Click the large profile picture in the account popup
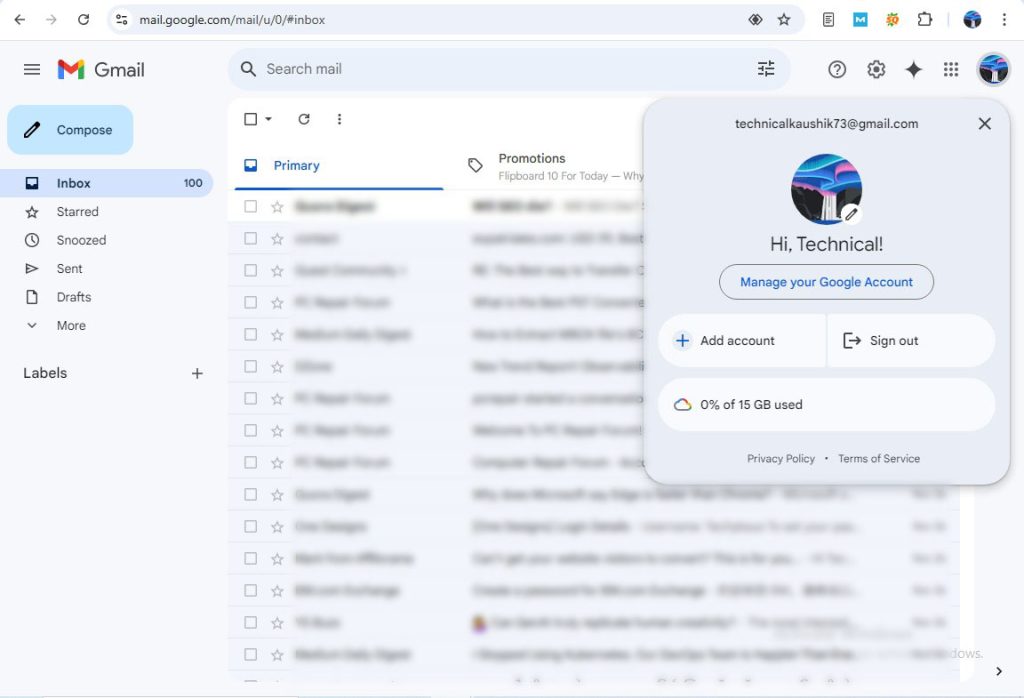The height and width of the screenshot is (698, 1024). coord(826,189)
